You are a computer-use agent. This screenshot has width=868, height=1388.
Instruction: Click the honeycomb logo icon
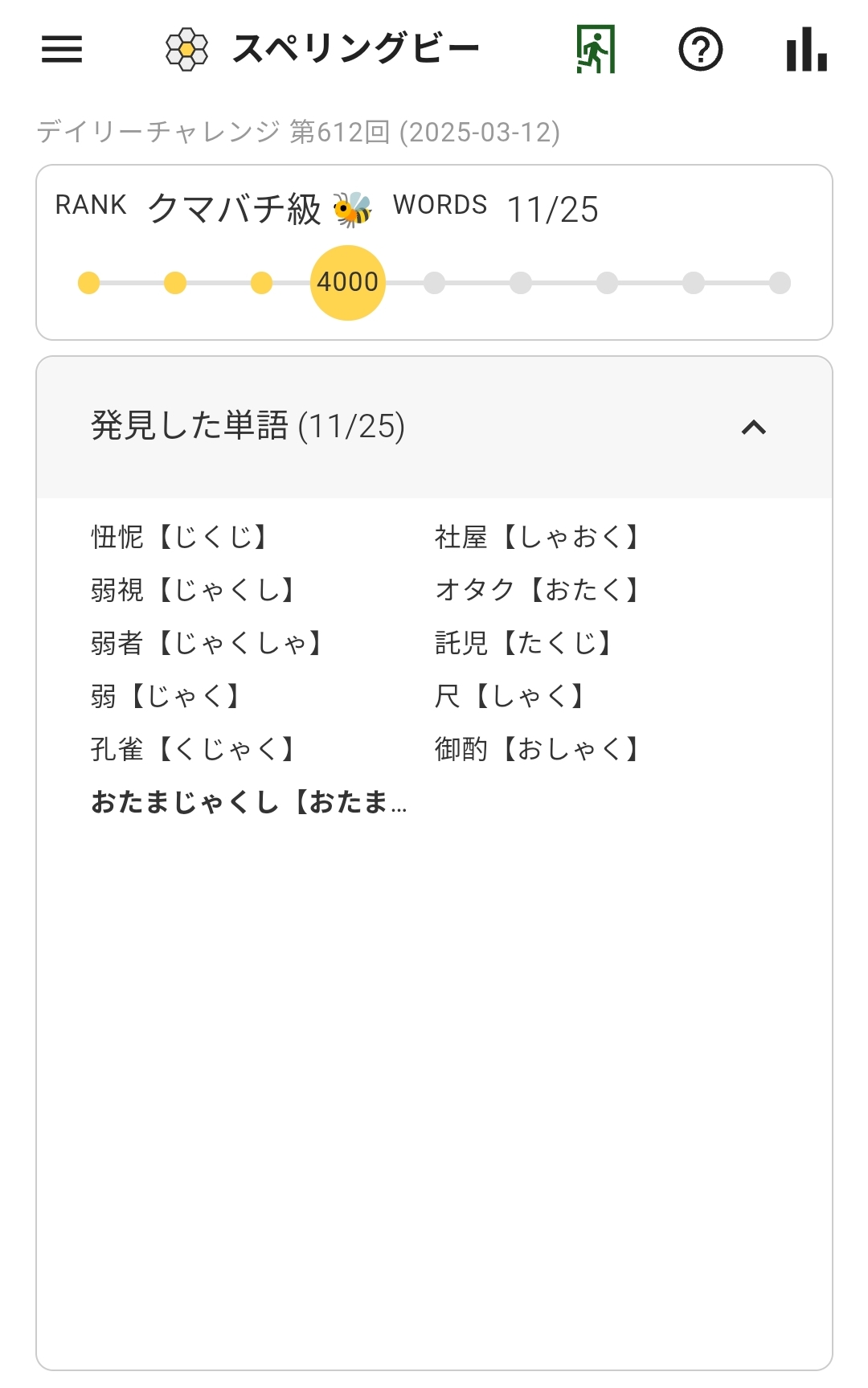click(186, 50)
